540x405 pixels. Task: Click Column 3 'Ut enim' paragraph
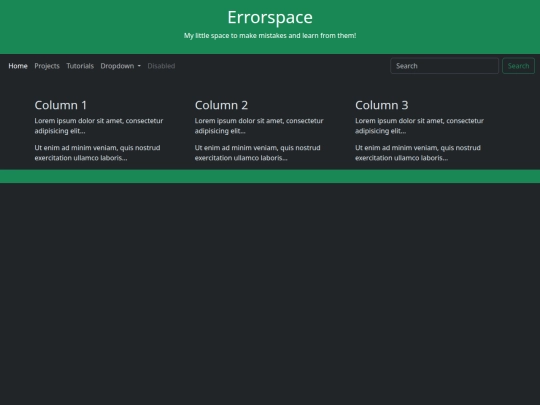point(418,153)
